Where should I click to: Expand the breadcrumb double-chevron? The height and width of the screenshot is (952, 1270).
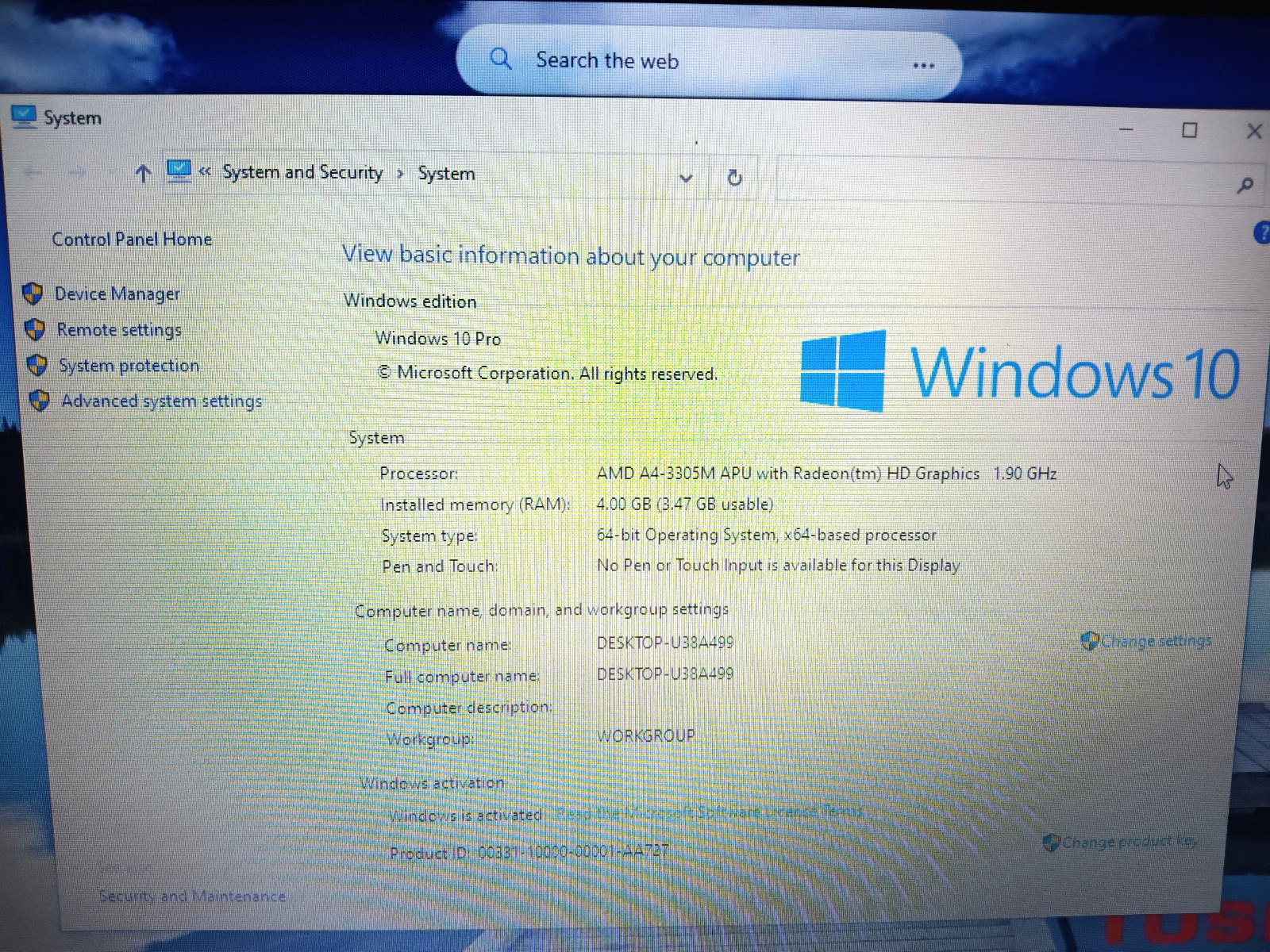206,172
